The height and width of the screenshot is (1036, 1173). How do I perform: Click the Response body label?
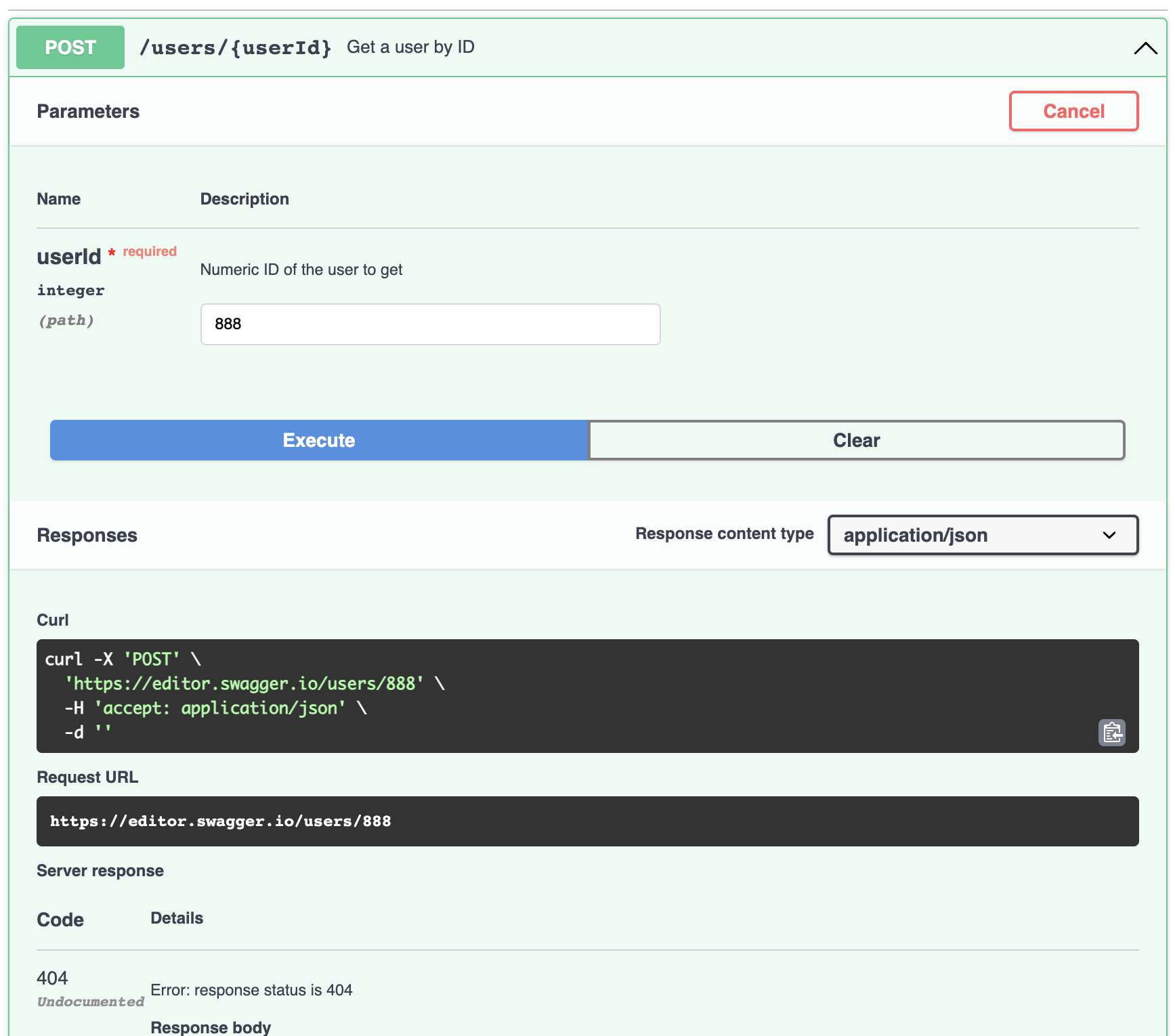(210, 1027)
